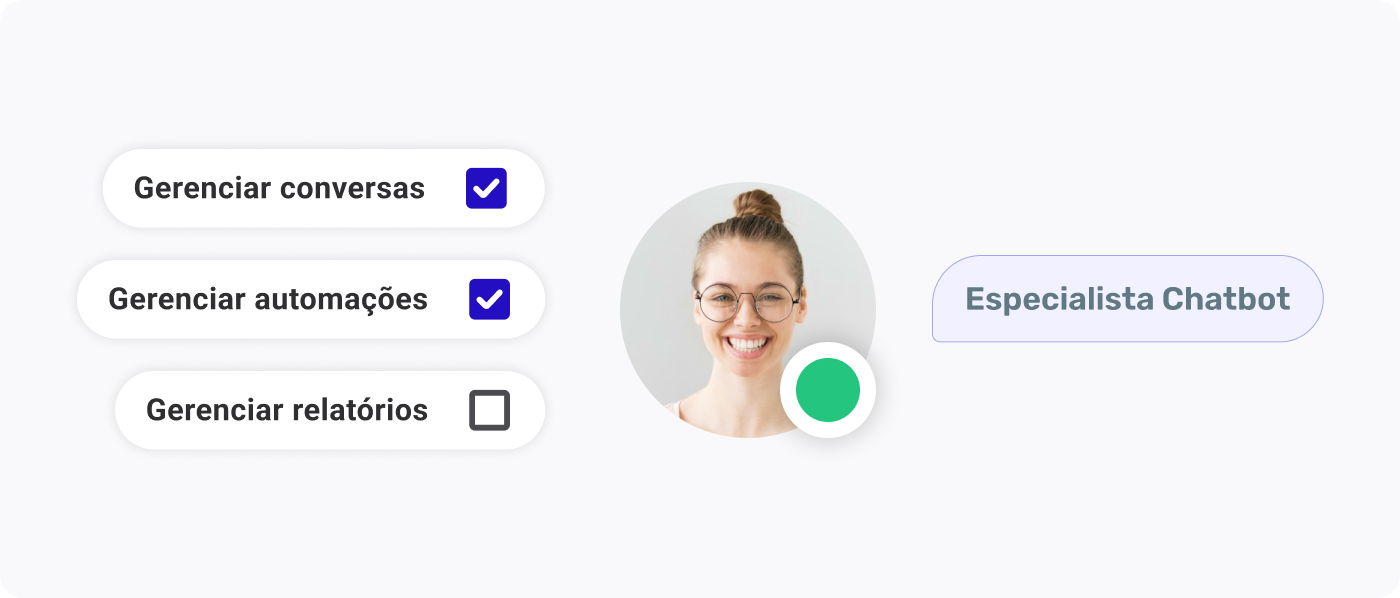Select the Especialista Chatbot role badge
1400x598 pixels.
[1128, 299]
